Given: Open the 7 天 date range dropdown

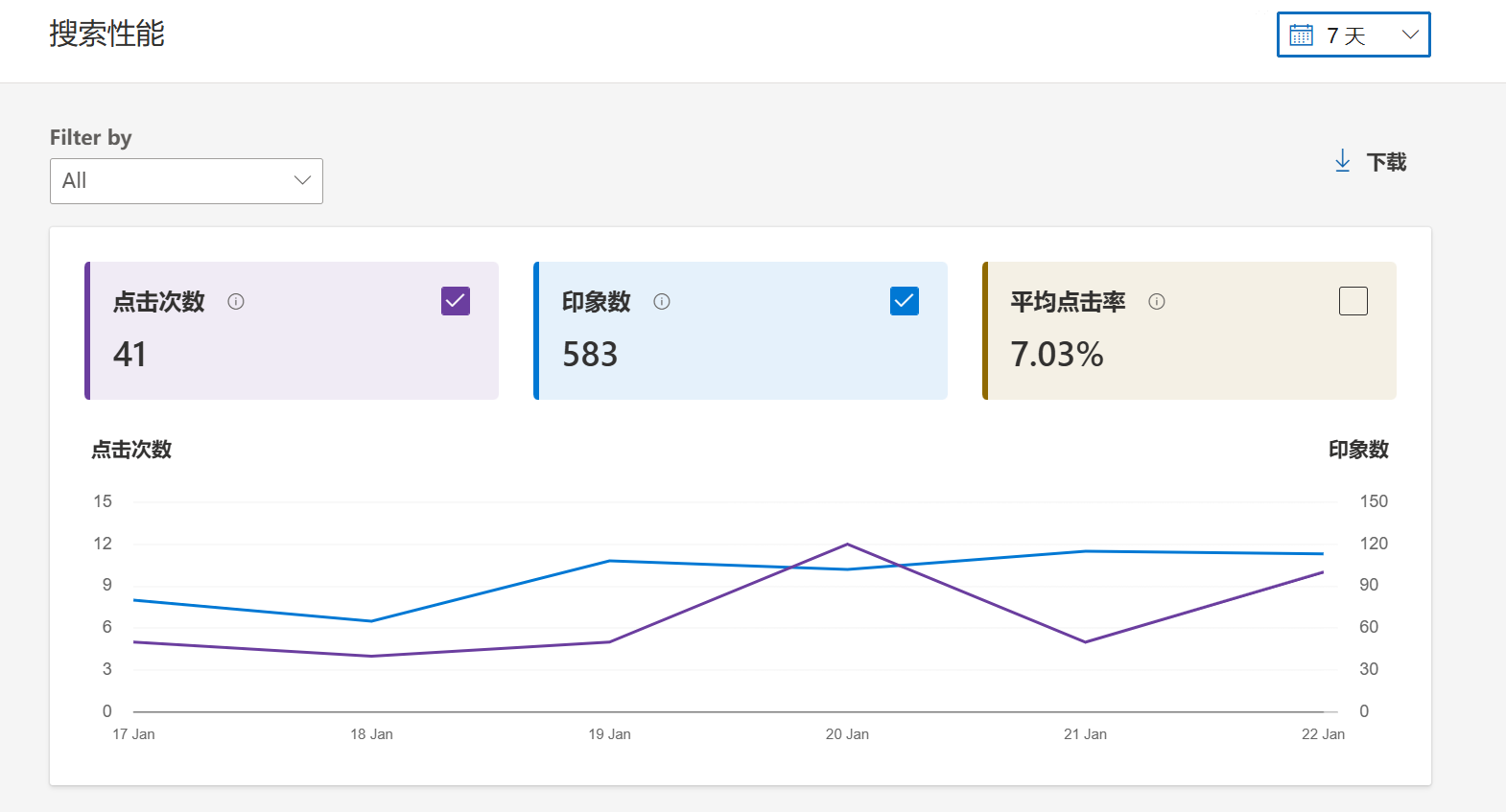Looking at the screenshot, I should point(1353,35).
